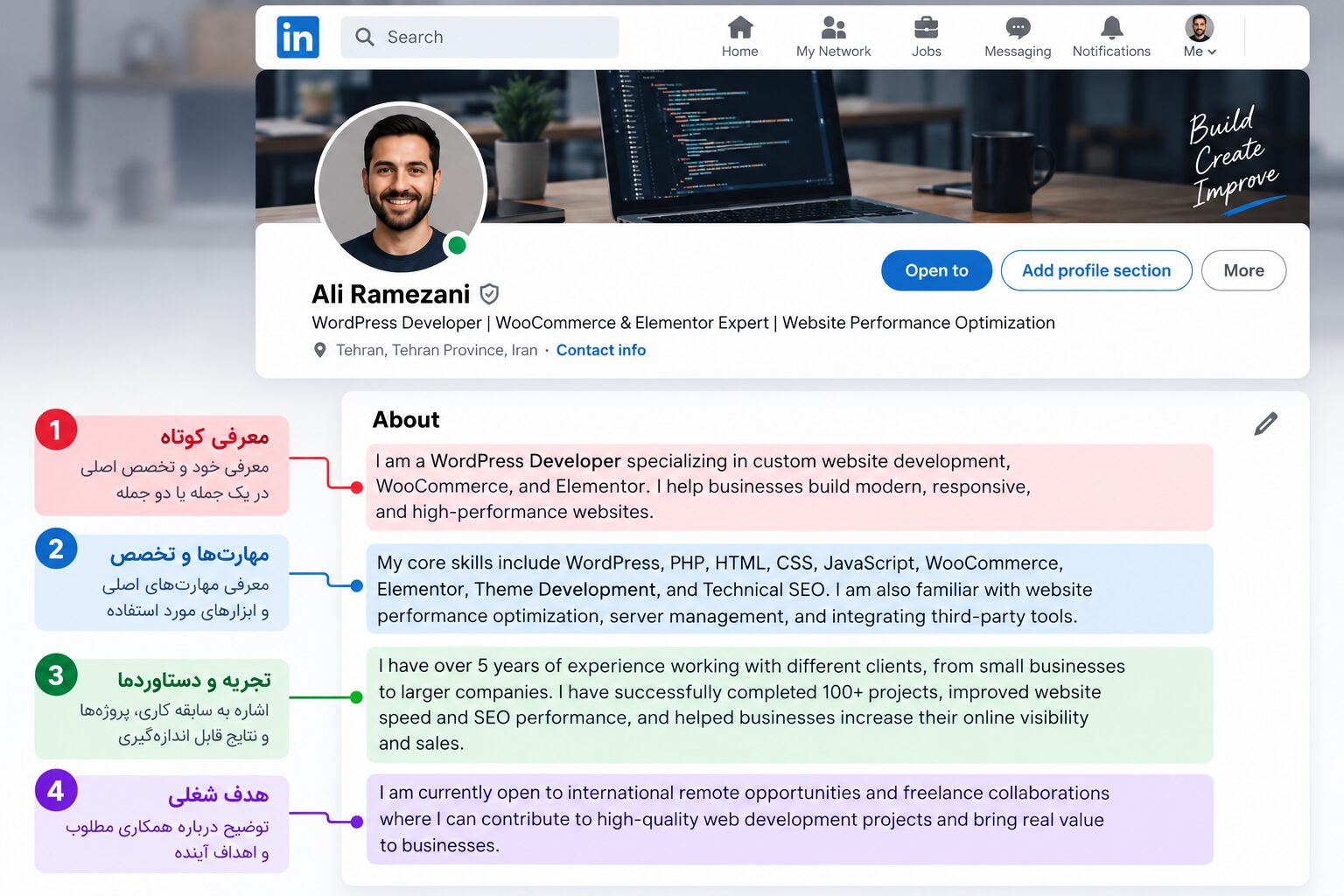The width and height of the screenshot is (1344, 896).
Task: Click the verification shield beside Ali Ramezani
Action: [490, 294]
